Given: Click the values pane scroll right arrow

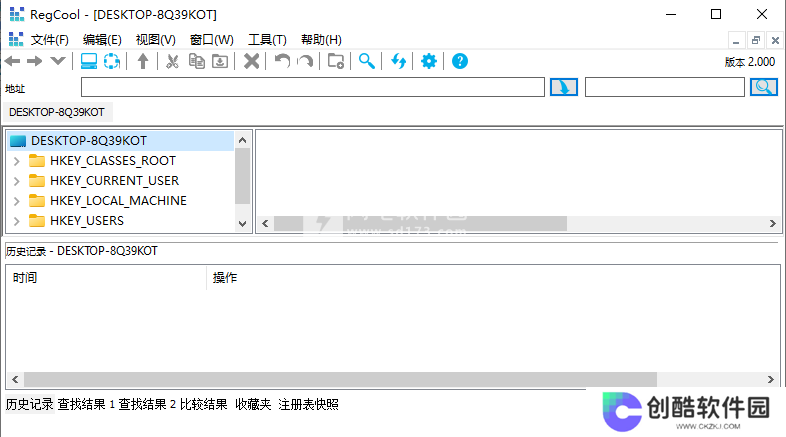Looking at the screenshot, I should point(772,224).
